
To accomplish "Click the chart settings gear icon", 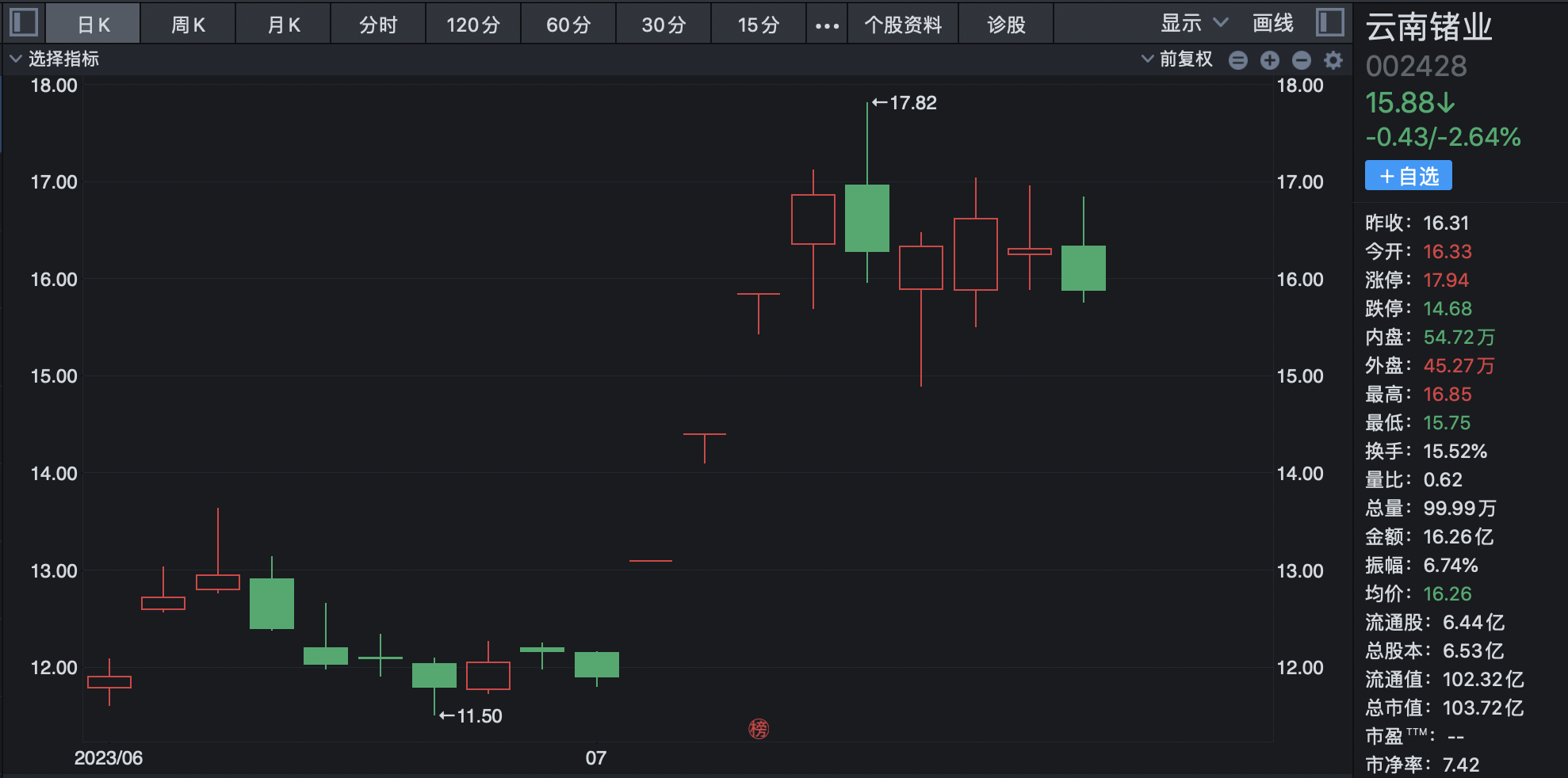I will point(1333,60).
